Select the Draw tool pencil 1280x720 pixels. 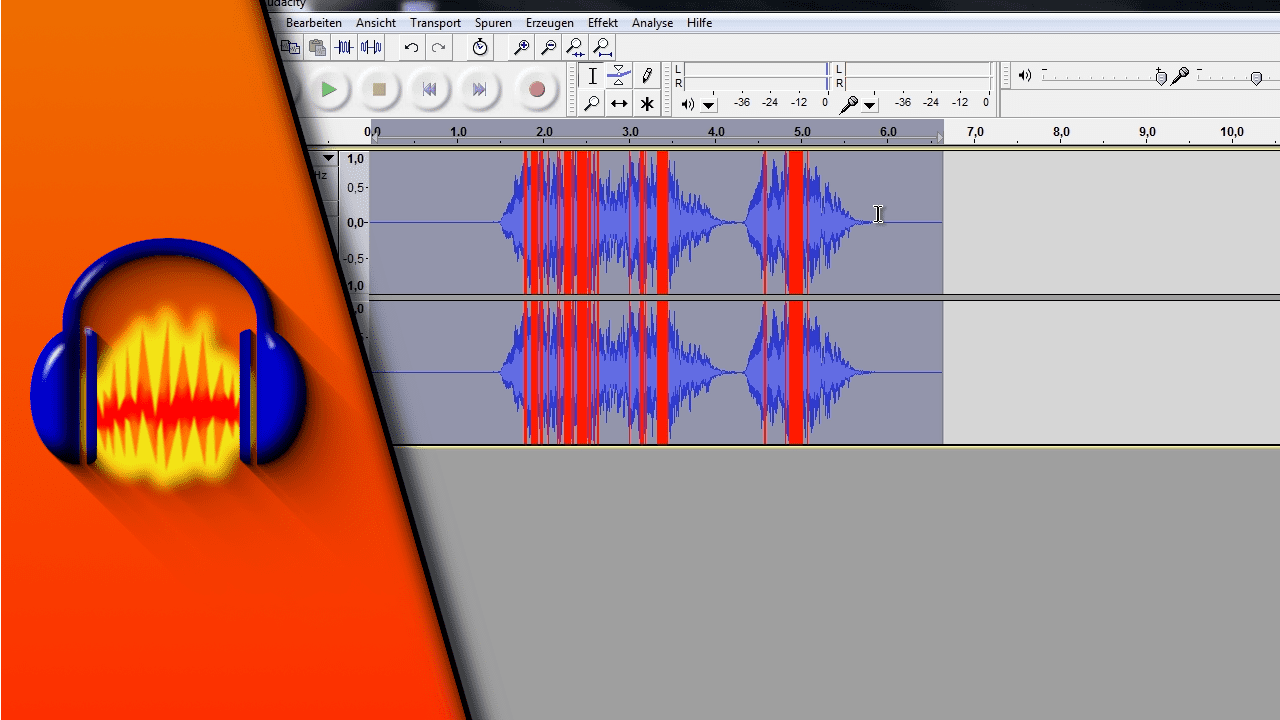click(646, 75)
